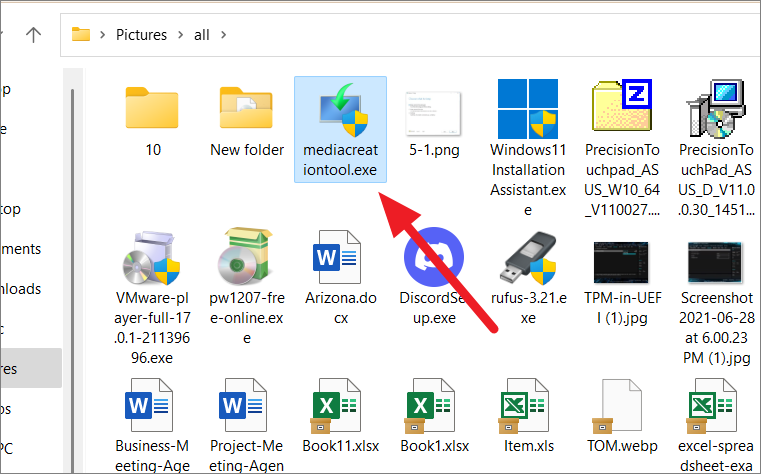Click the folder icon in the address bar

click(81, 34)
